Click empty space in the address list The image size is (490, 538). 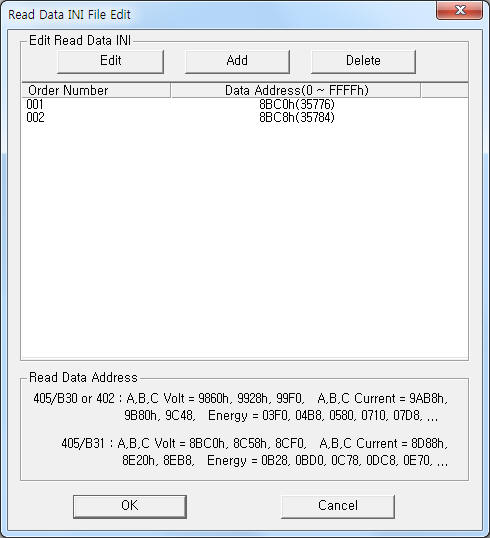[x=245, y=240]
